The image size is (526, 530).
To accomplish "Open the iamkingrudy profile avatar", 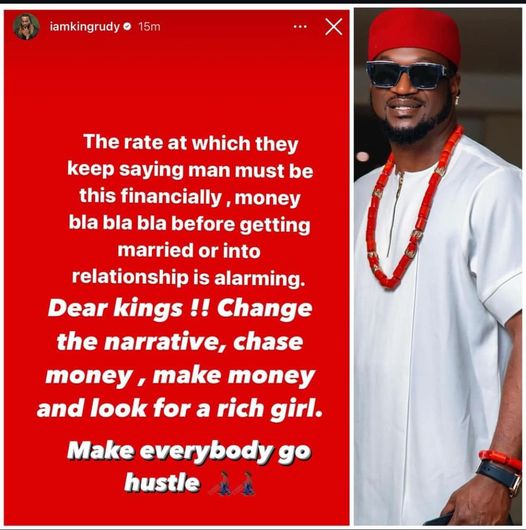I will [x=26, y=26].
